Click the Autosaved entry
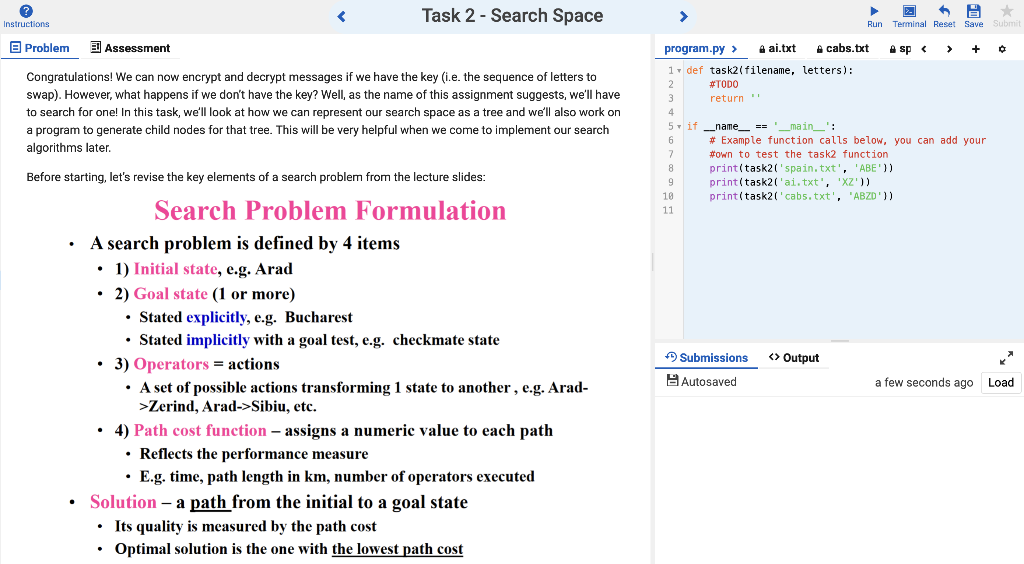This screenshot has height=564, width=1024. [x=701, y=381]
